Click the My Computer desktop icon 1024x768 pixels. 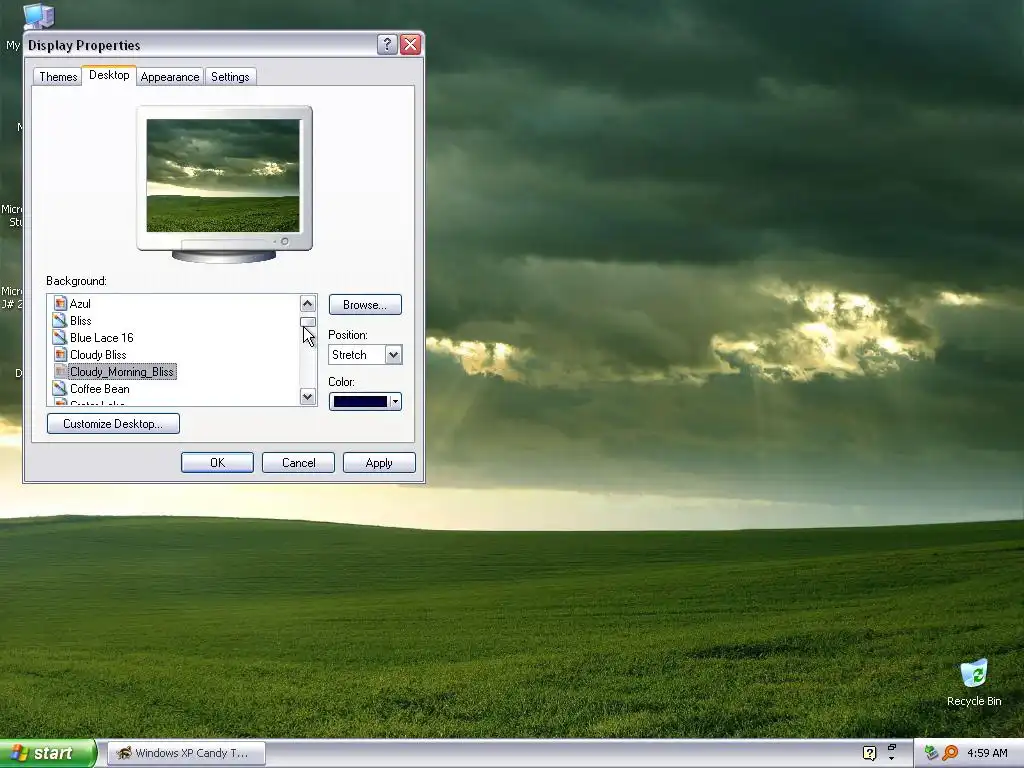[x=38, y=16]
